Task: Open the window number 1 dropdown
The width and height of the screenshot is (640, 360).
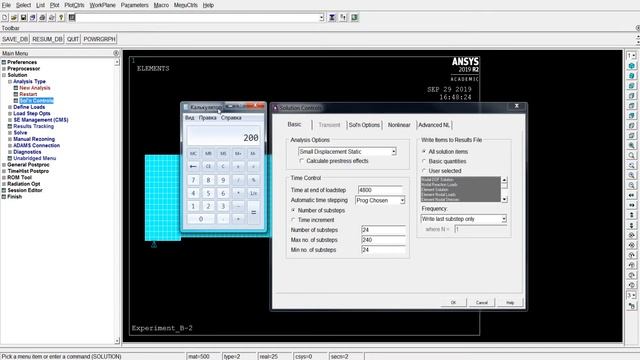Action: pos(631,55)
